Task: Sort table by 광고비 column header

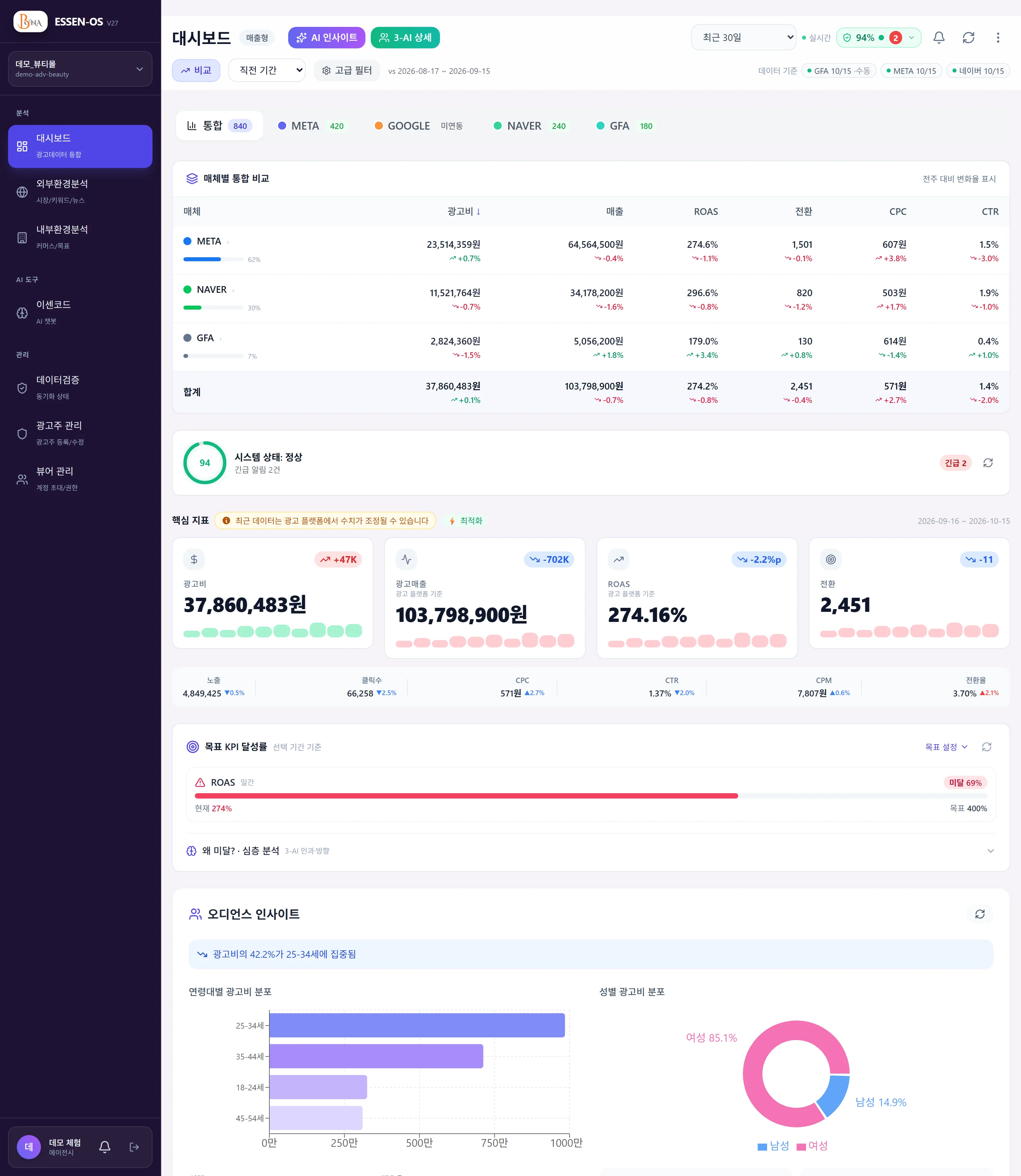Action: pos(463,211)
